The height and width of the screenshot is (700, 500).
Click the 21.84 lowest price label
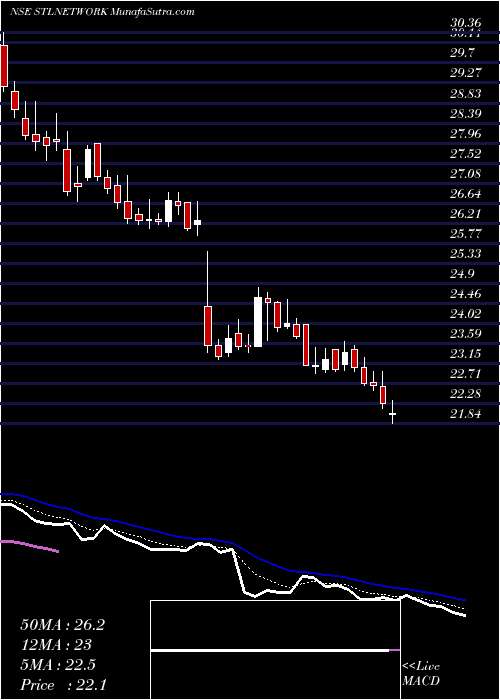click(x=466, y=414)
